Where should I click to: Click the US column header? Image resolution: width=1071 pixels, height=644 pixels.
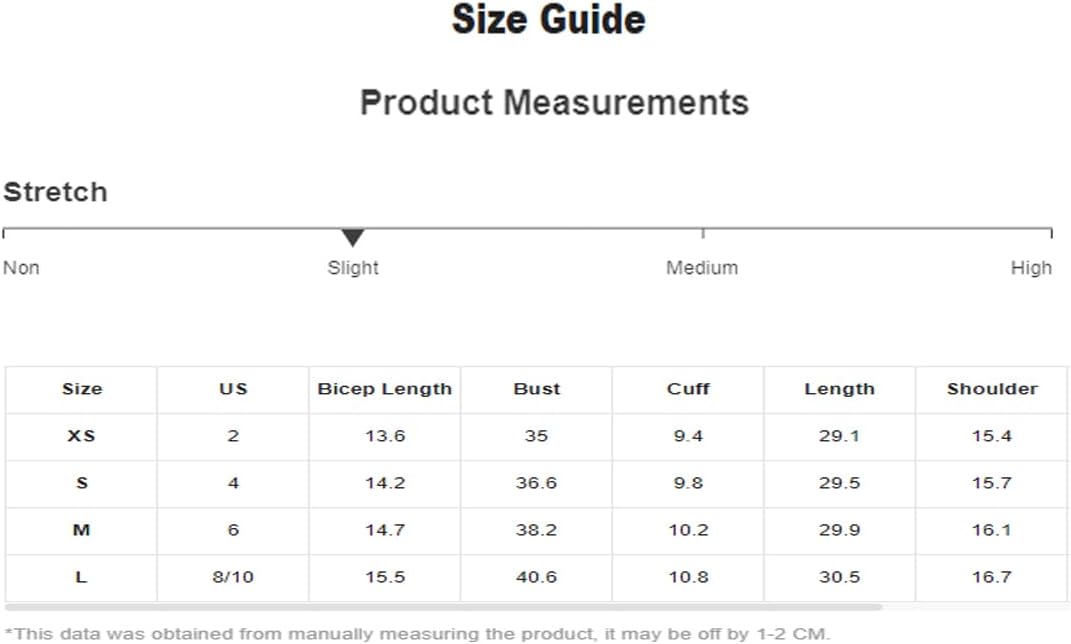(233, 389)
